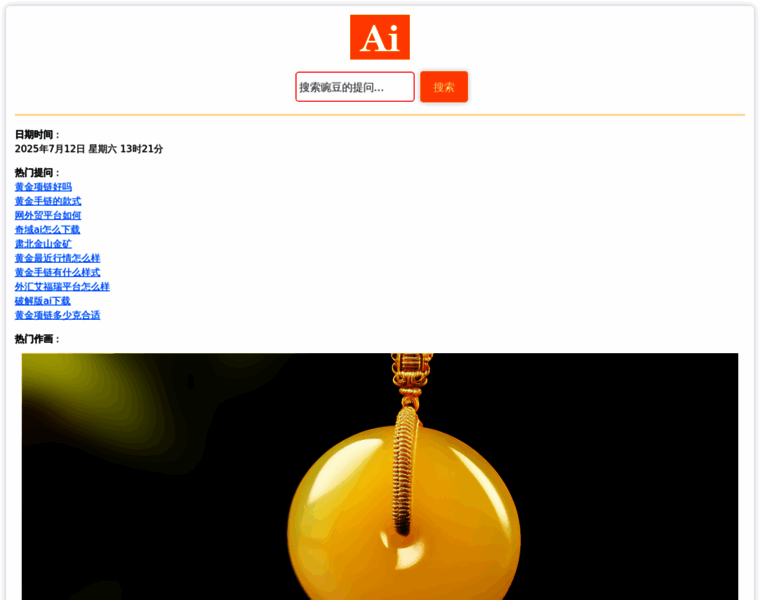760x600 pixels.
Task: Click the 日期时间 label
Action: [37, 135]
